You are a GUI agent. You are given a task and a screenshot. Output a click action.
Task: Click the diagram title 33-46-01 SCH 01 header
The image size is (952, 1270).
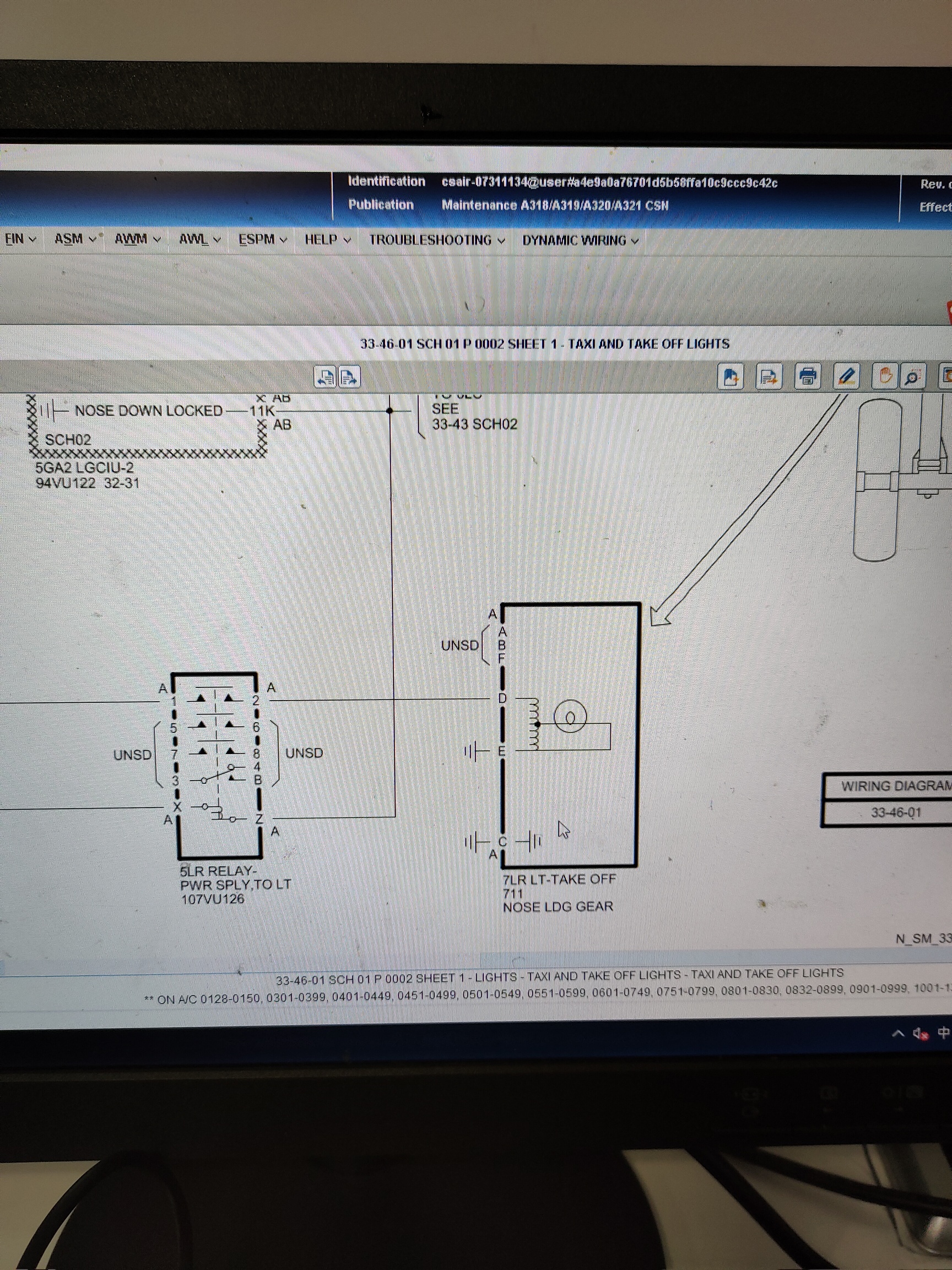point(544,344)
